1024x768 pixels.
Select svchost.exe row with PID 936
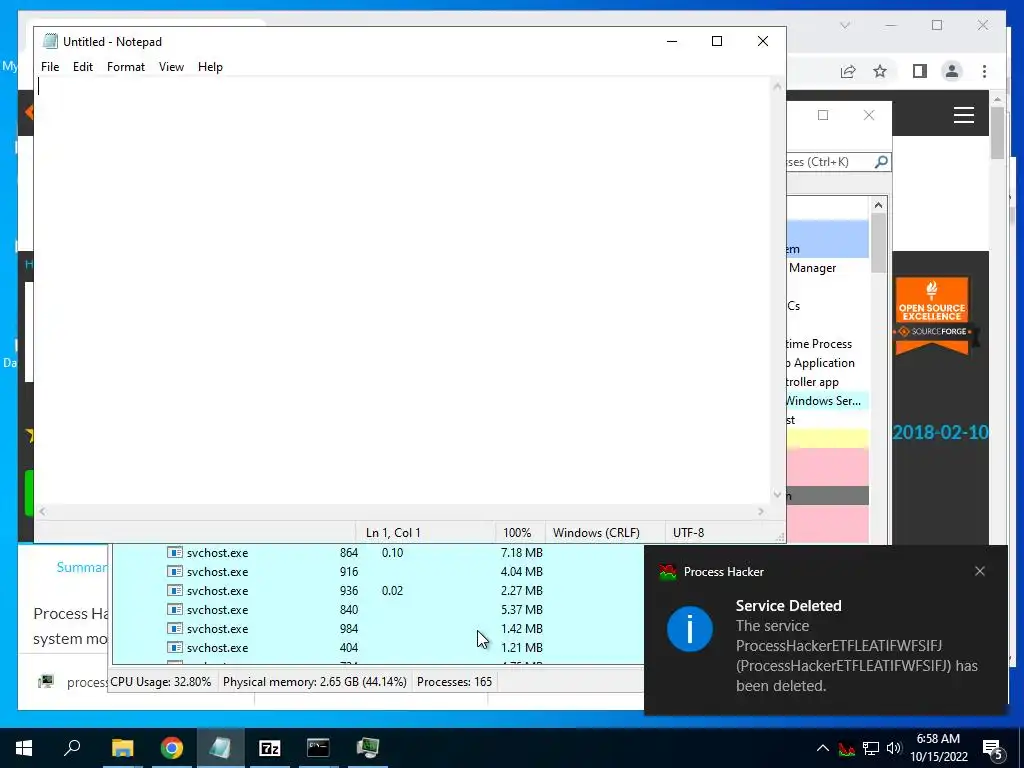pos(378,590)
